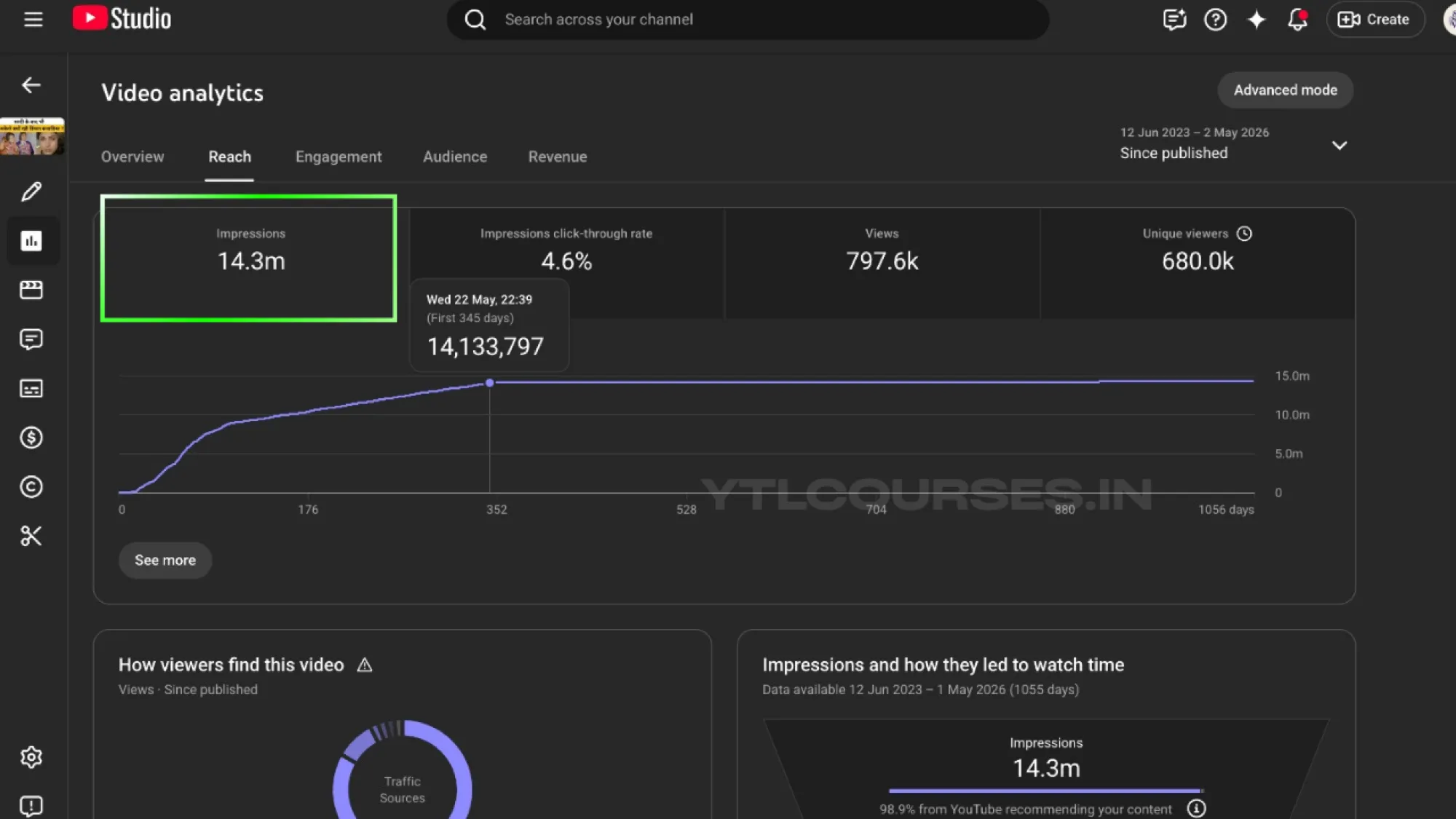
Task: Click the YouTube Studio logo
Action: tap(122, 19)
